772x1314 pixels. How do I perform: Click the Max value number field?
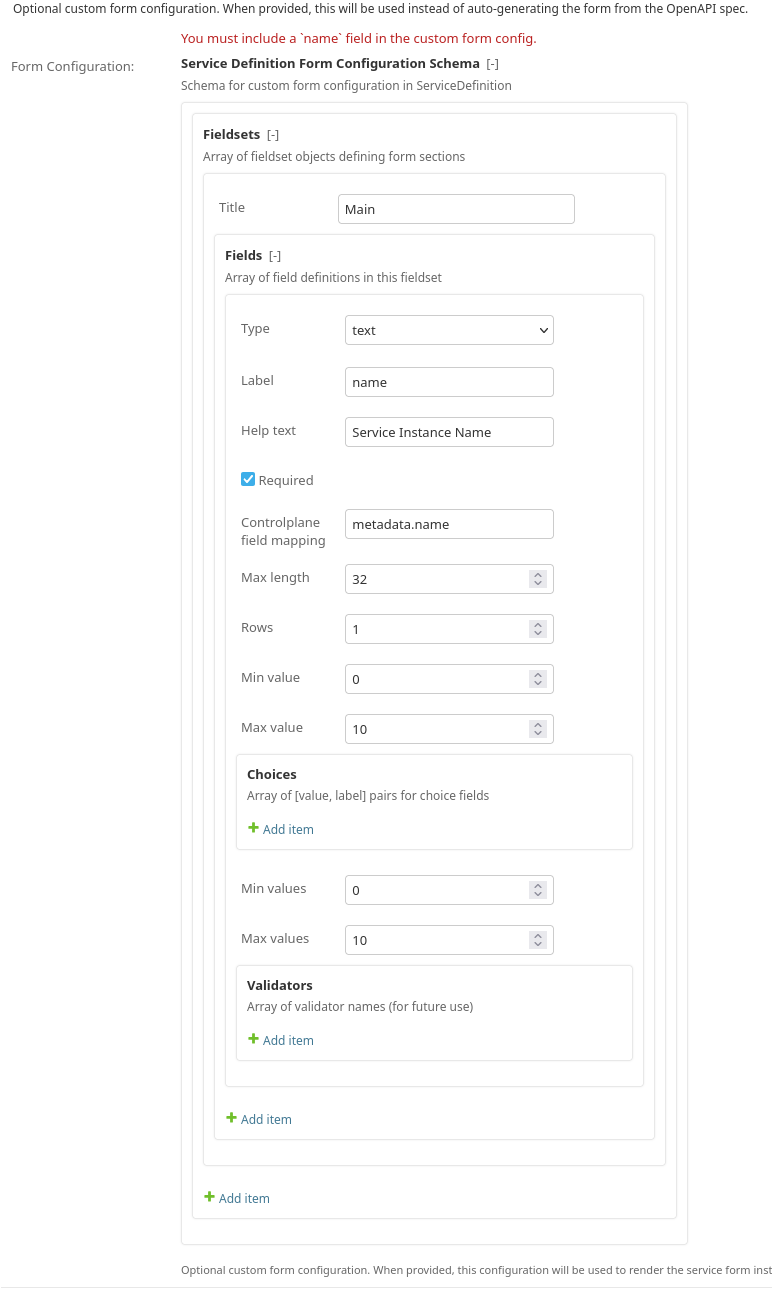(435, 729)
